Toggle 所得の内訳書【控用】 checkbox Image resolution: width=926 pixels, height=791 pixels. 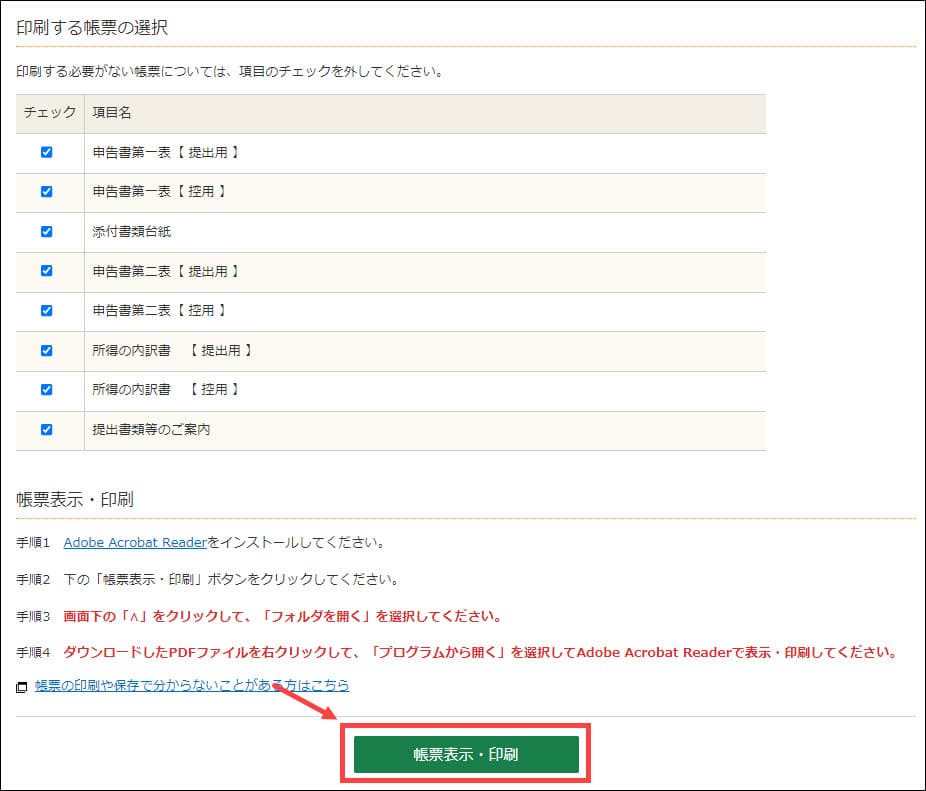click(46, 389)
